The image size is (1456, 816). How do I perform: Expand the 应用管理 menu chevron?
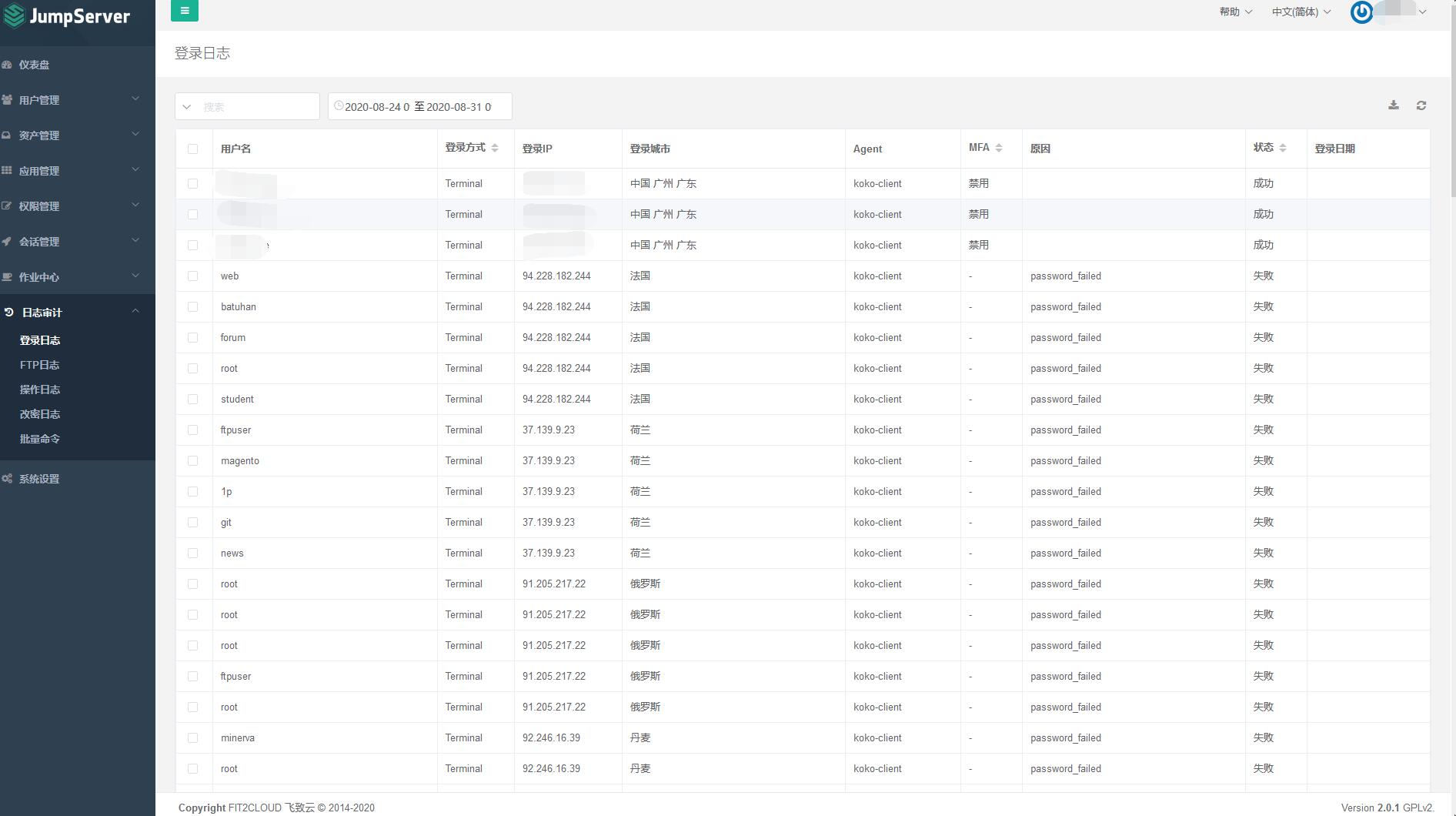(135, 169)
